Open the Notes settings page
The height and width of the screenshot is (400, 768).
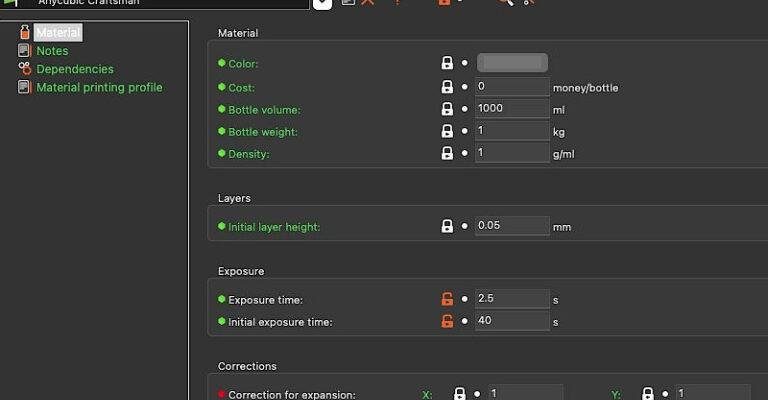click(52, 51)
